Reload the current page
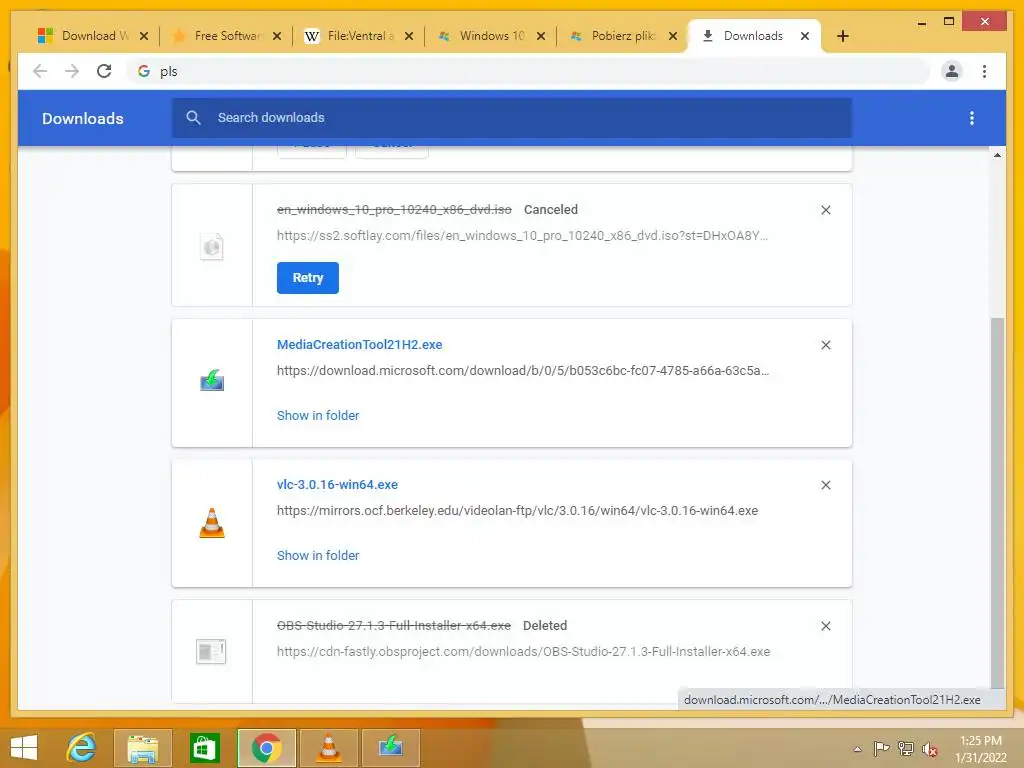 [x=104, y=71]
